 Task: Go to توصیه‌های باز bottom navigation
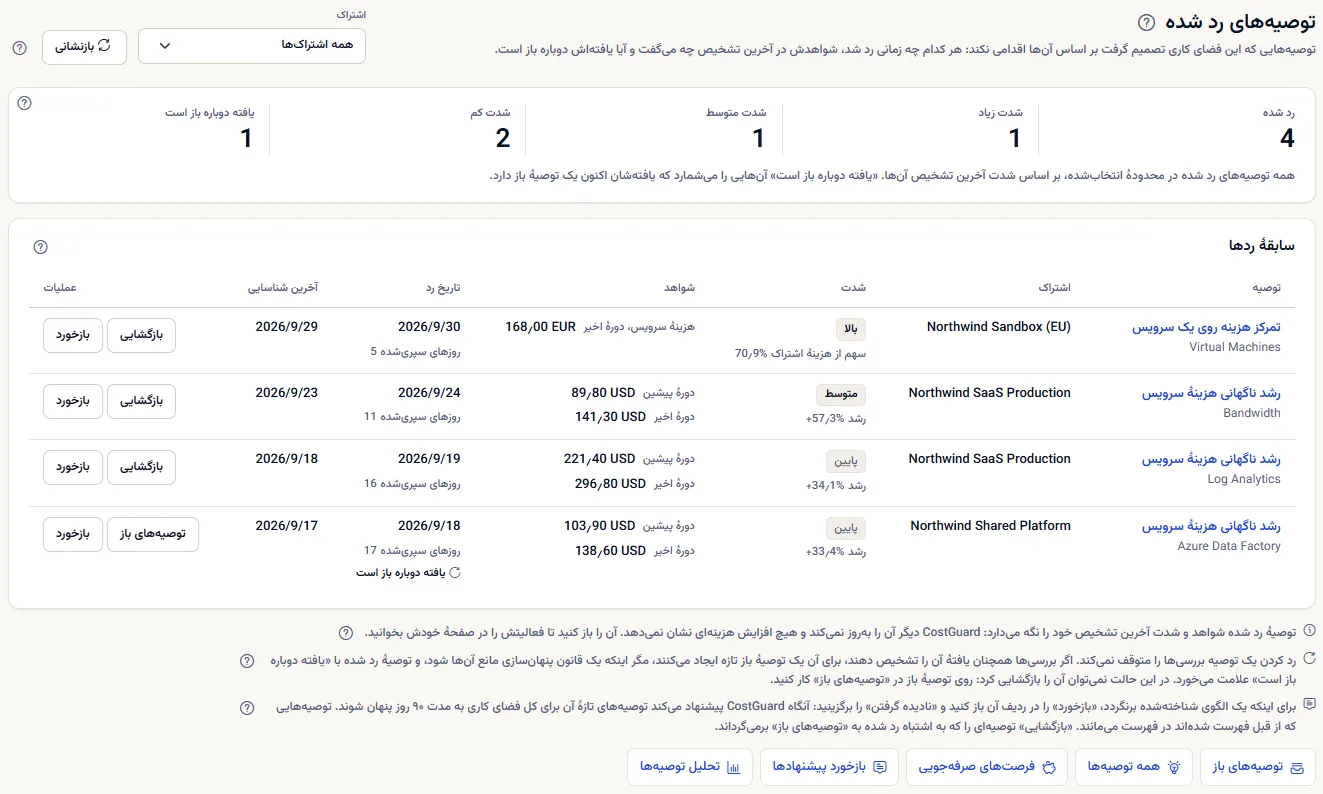1258,767
